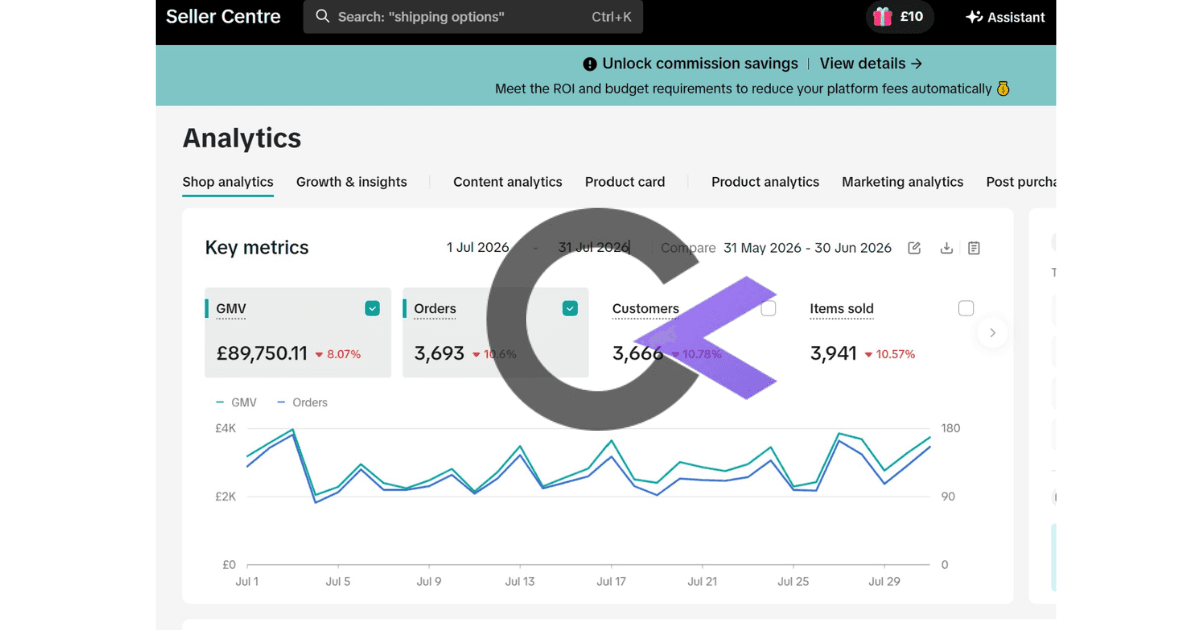Click the commission savings alert icon

pos(590,64)
